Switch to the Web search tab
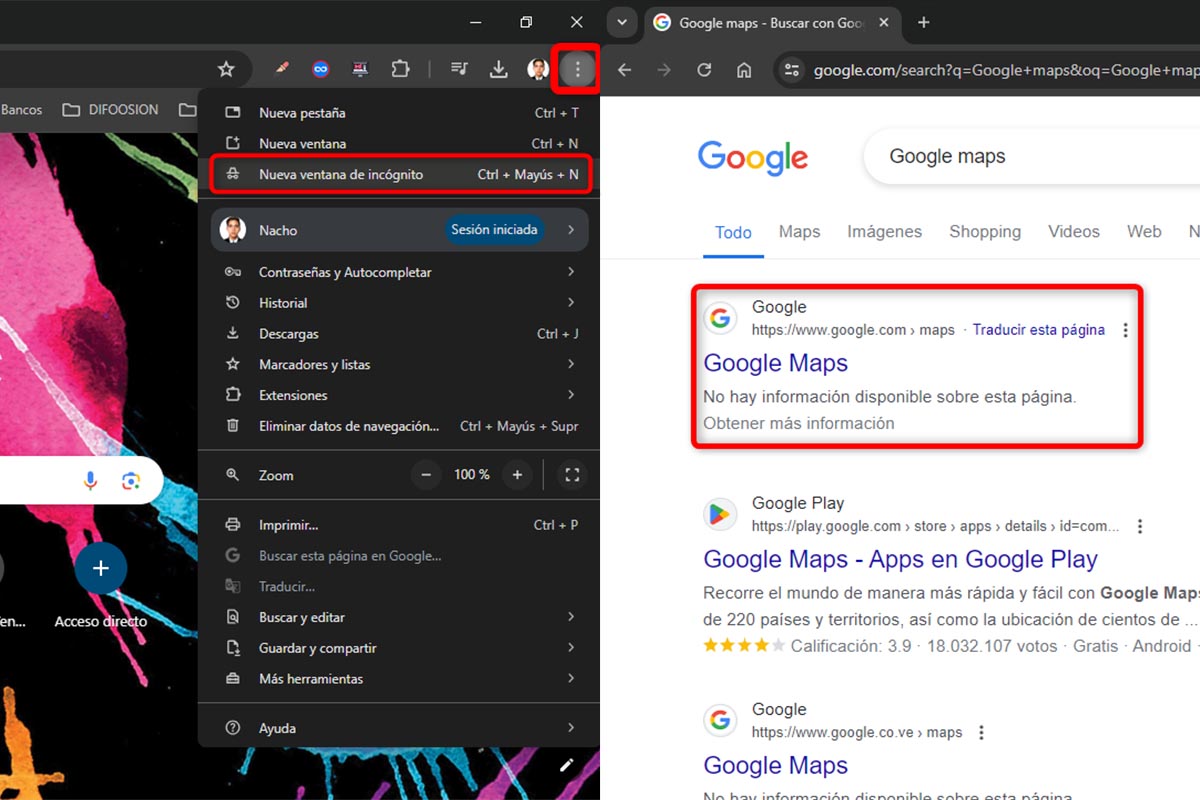The height and width of the screenshot is (800, 1200). (1144, 232)
